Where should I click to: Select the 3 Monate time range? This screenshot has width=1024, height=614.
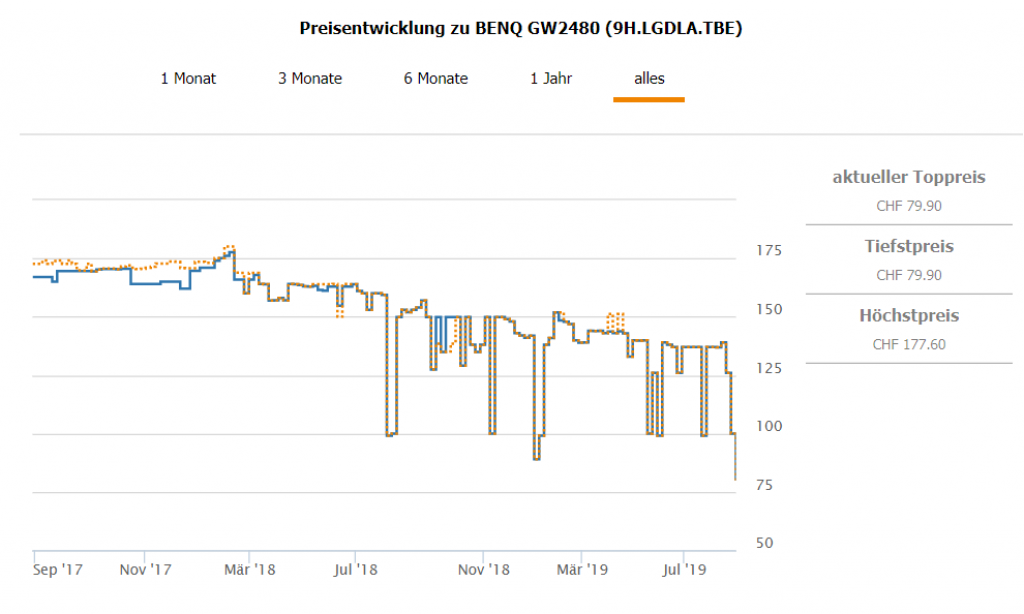coord(310,78)
